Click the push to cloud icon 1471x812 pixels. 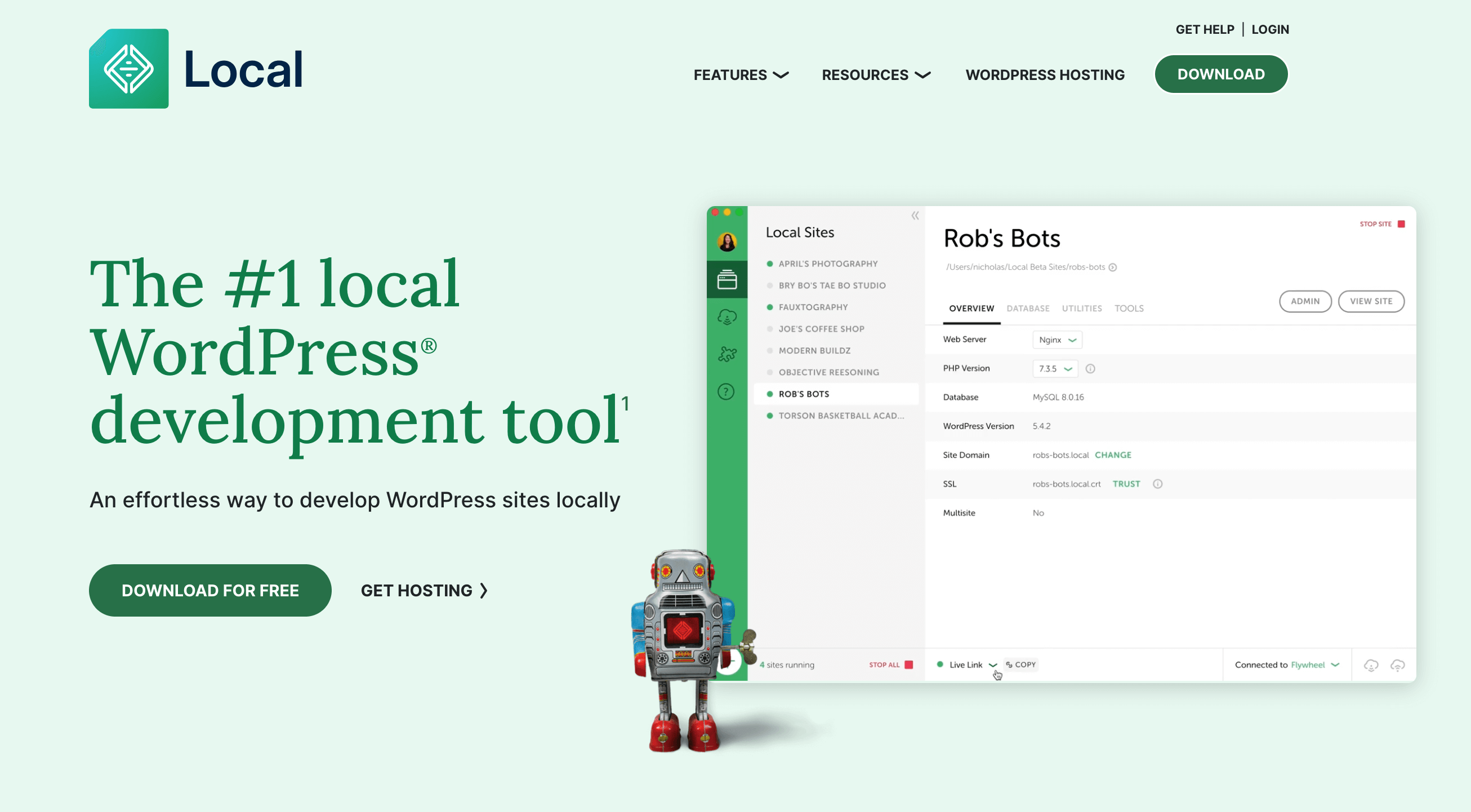(1397, 665)
